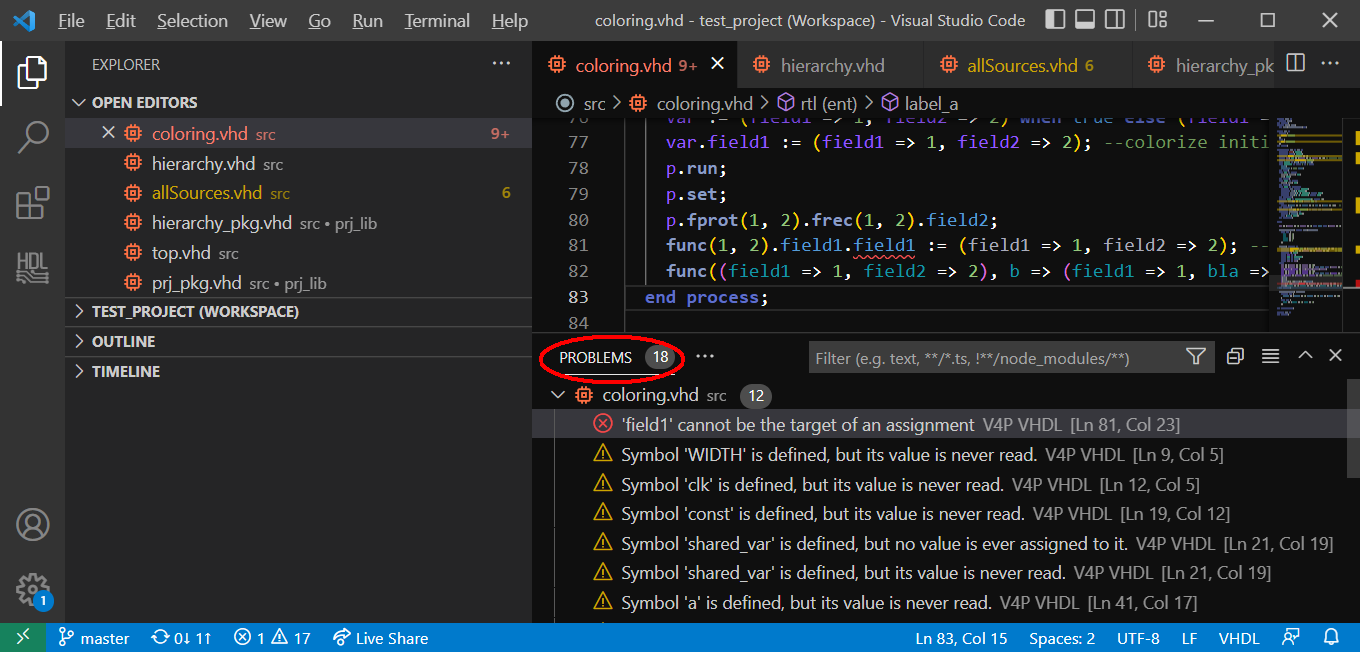Start Live Share from status bar
This screenshot has width=1360, height=652.
pos(380,638)
